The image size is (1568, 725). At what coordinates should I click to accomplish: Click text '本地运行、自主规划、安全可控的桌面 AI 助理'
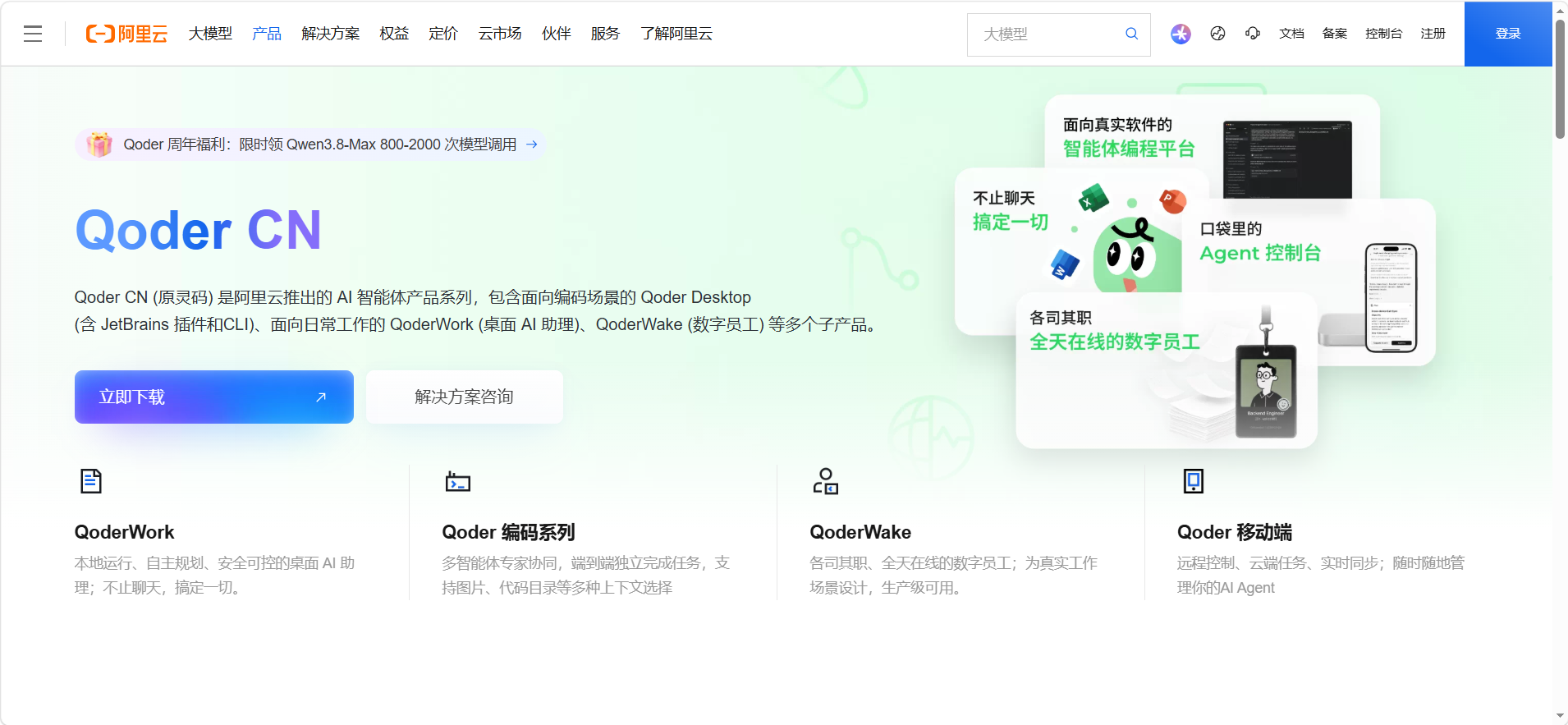(x=215, y=576)
